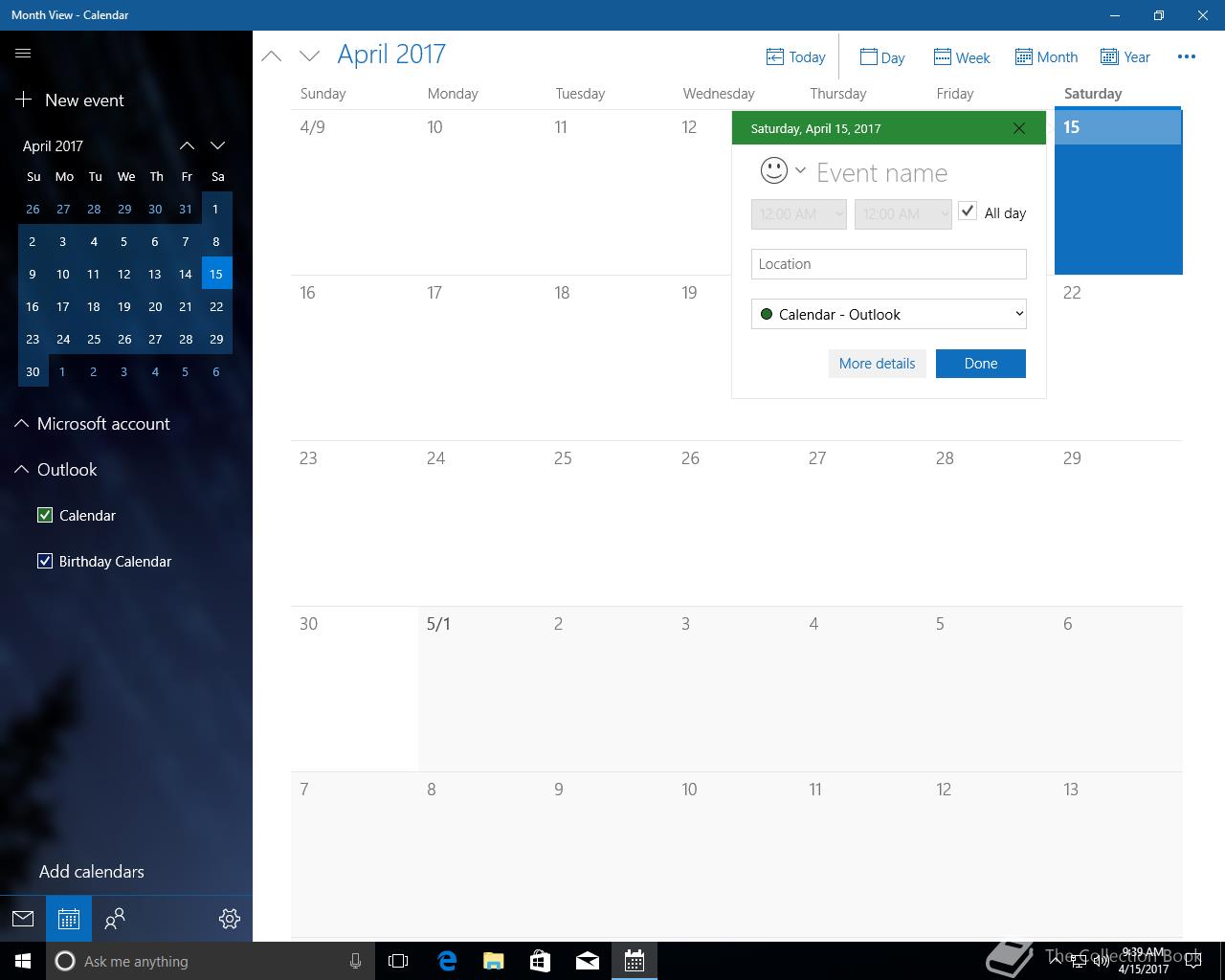Select the Calendar icon in bottom bar

[69, 919]
